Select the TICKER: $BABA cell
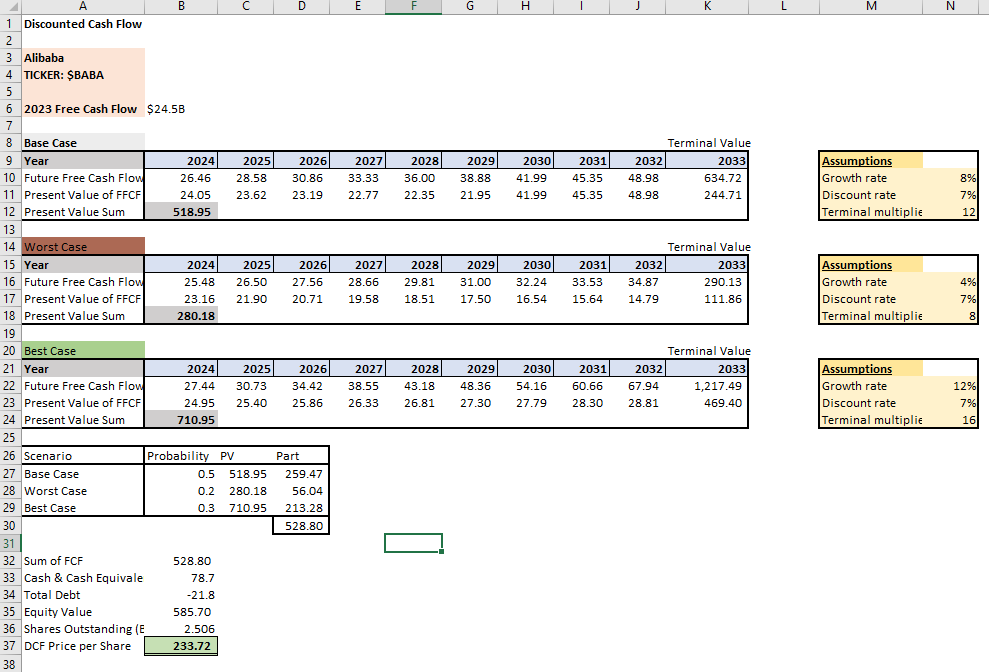The image size is (989, 672). [x=83, y=75]
